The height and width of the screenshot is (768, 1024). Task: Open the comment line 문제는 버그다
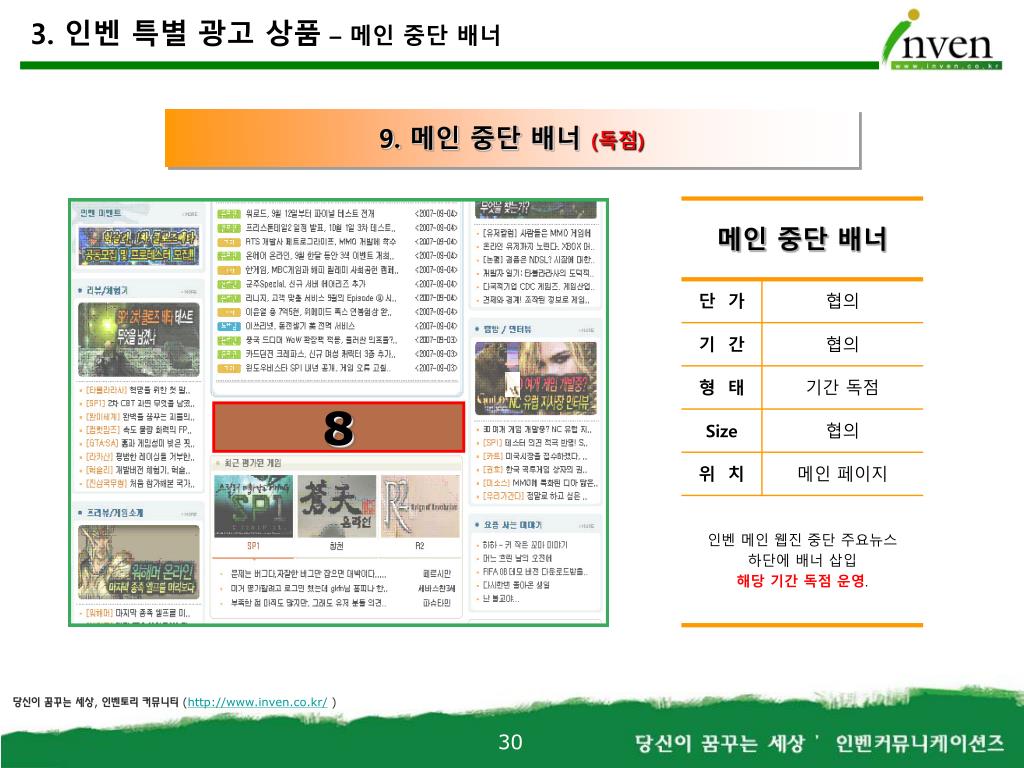pos(308,574)
